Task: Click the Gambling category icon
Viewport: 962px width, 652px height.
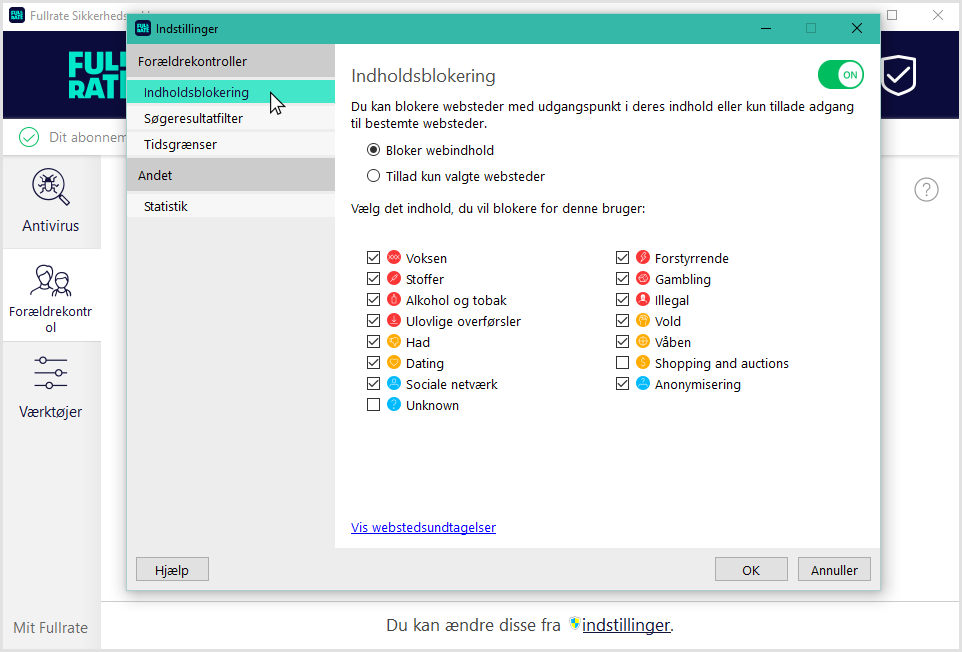Action: tap(643, 279)
